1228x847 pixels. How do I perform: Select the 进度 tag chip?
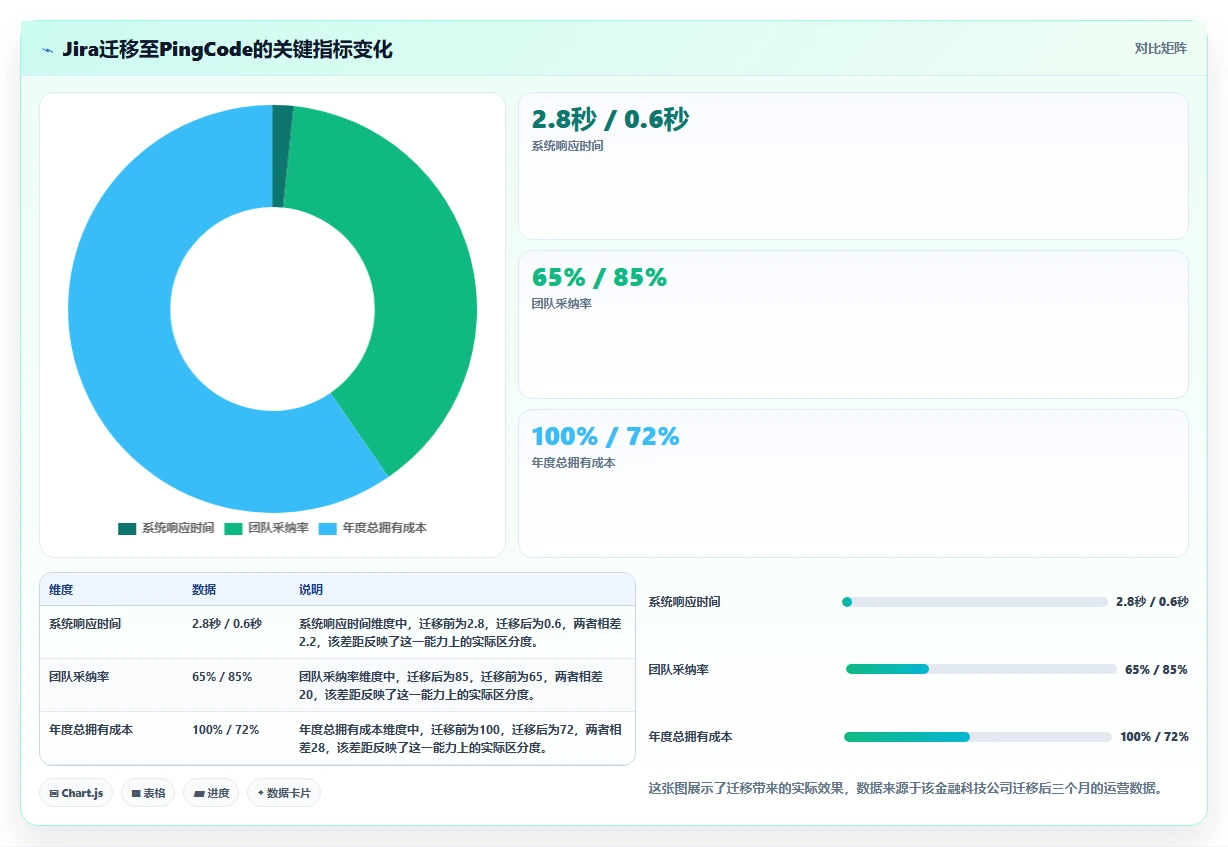(211, 793)
